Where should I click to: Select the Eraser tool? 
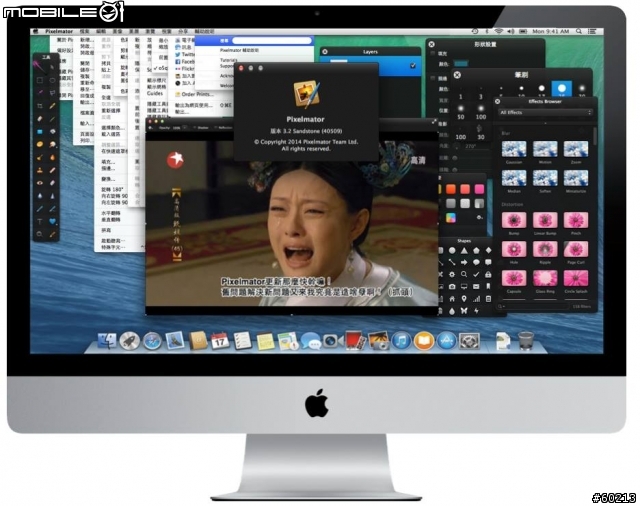pos(40,119)
